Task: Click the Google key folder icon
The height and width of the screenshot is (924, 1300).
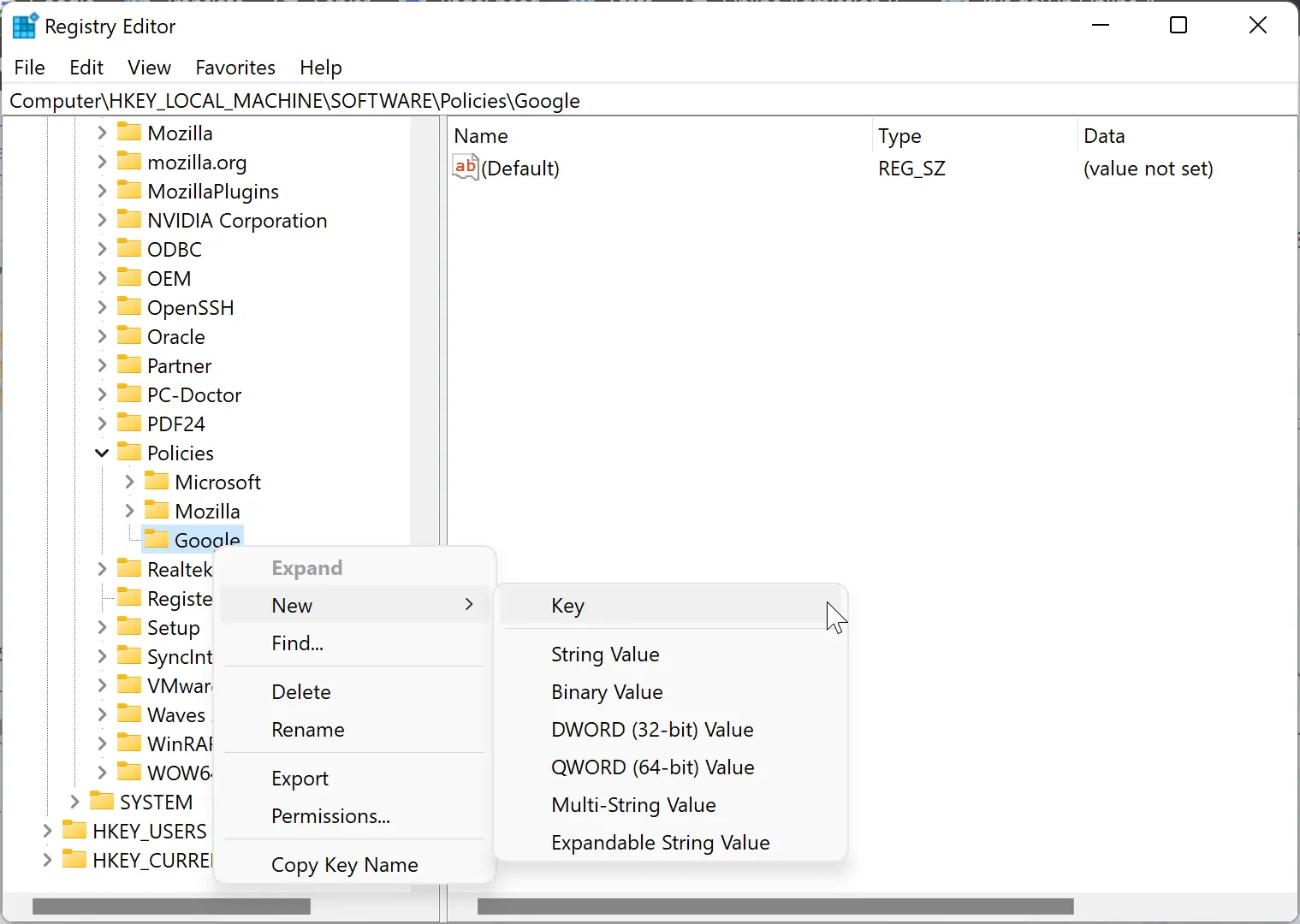Action: point(157,539)
